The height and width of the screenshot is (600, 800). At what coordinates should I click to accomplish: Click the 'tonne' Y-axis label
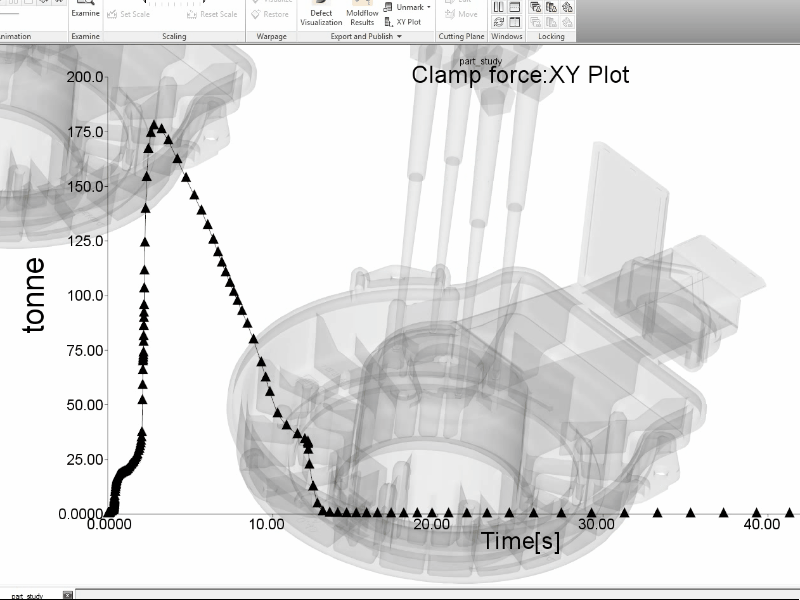[34, 295]
